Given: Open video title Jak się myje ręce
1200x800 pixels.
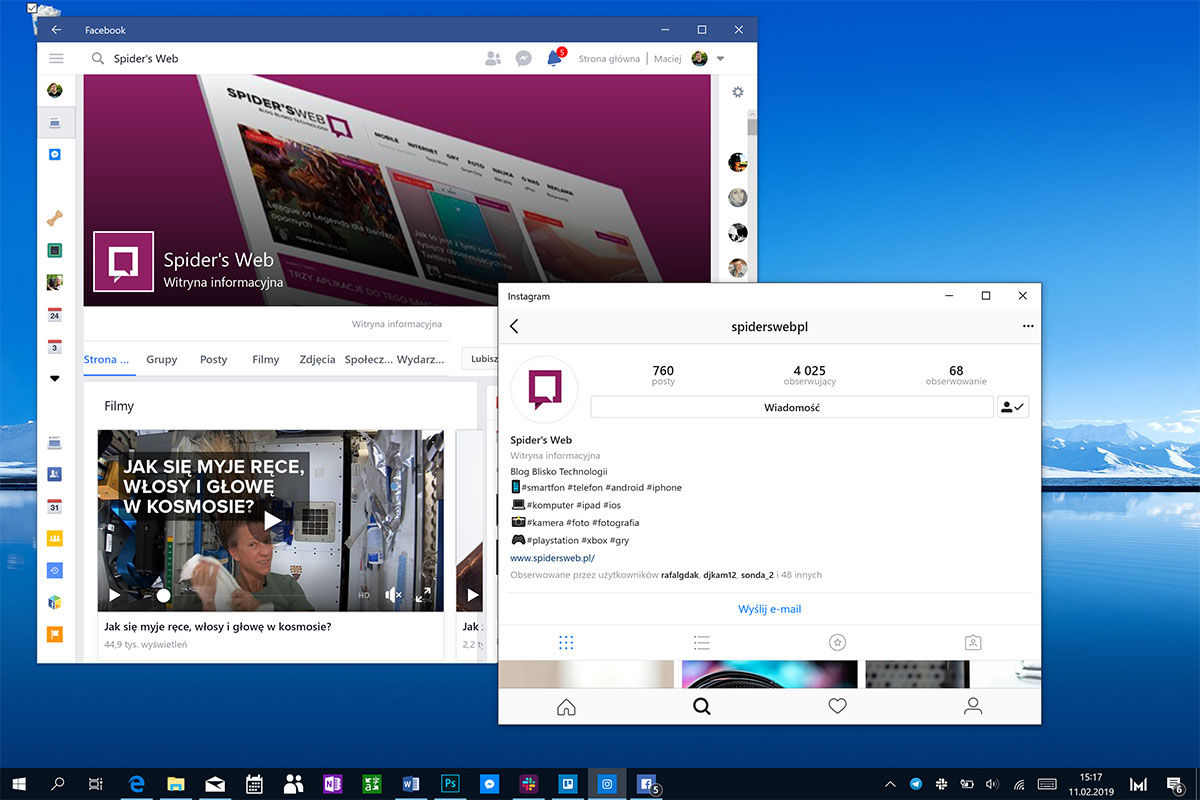Looking at the screenshot, I should click(218, 627).
